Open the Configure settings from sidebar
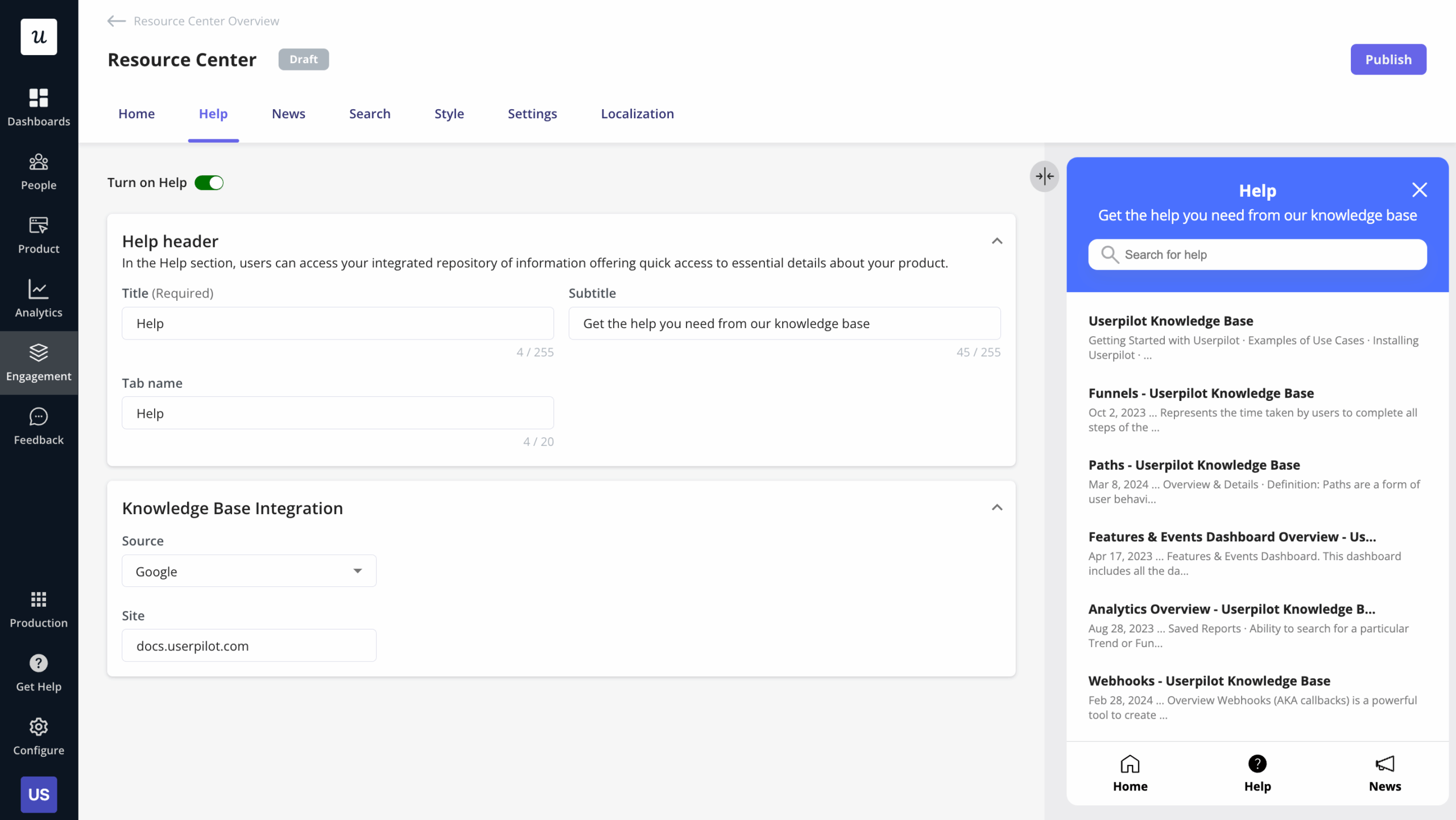1456x820 pixels. 38,736
